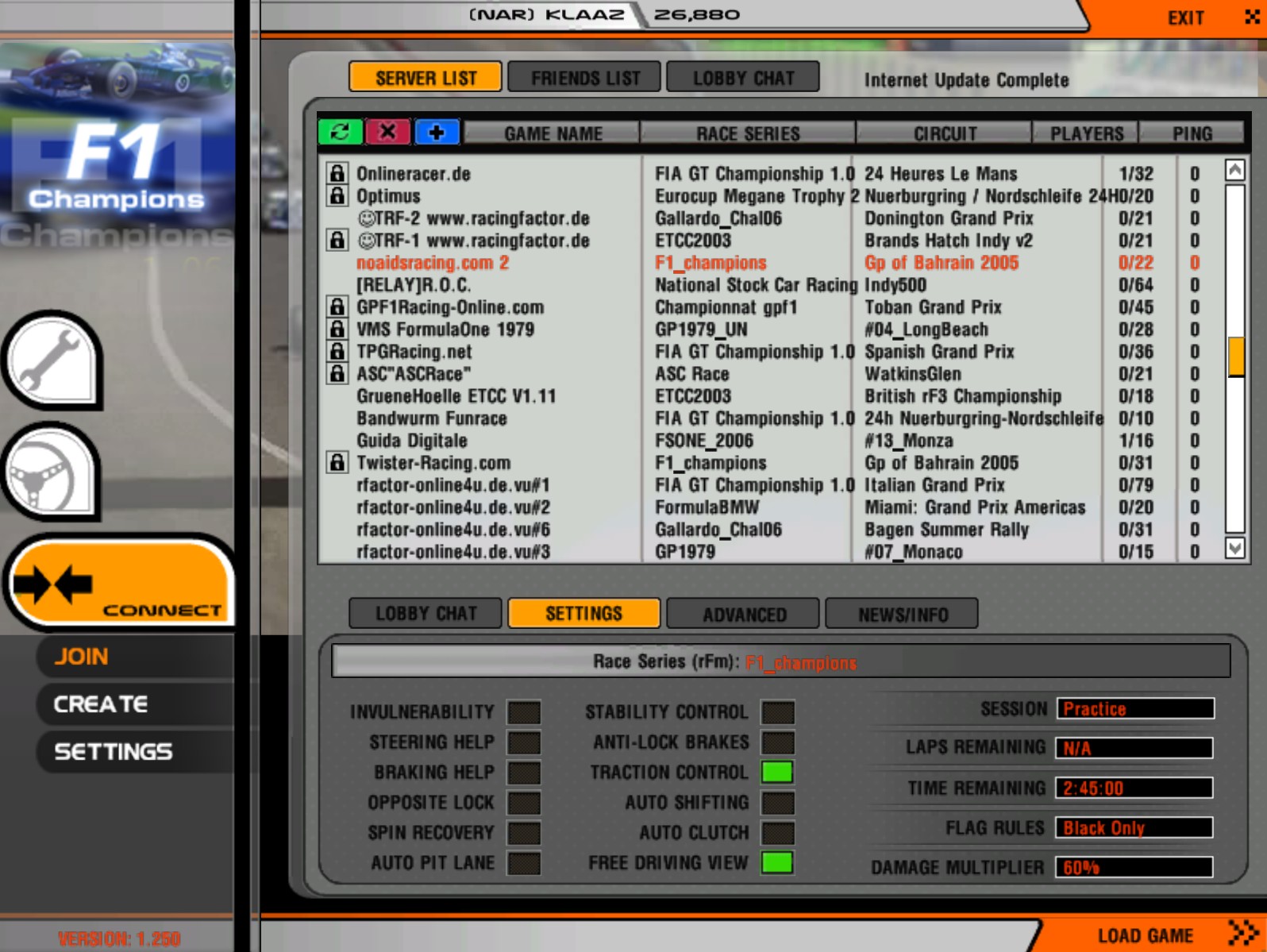Click the padlock icon beside Onlineracer.de
The image size is (1267, 952).
(337, 173)
